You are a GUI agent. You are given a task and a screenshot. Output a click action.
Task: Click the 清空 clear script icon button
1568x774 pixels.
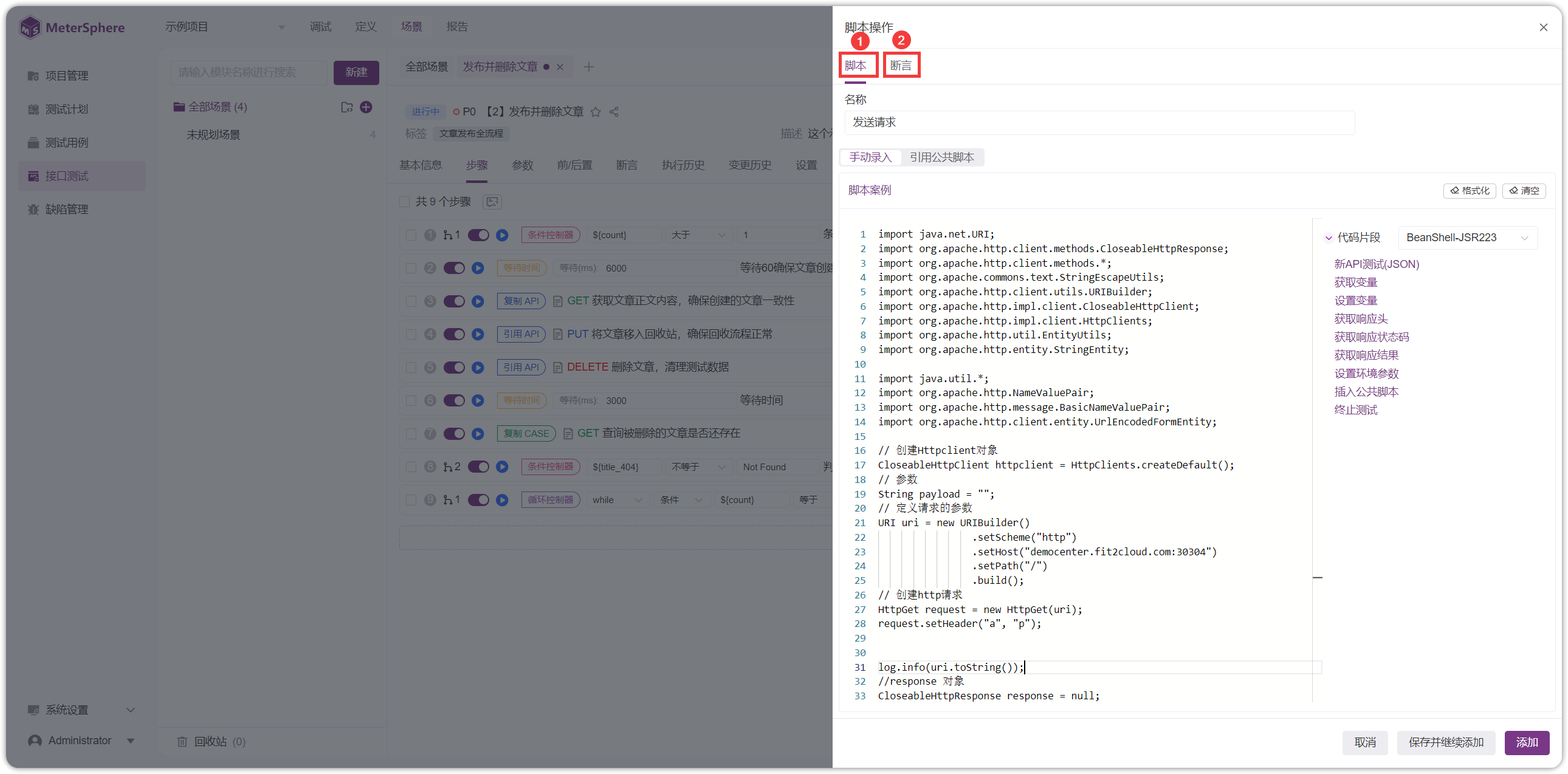pyautogui.click(x=1524, y=190)
